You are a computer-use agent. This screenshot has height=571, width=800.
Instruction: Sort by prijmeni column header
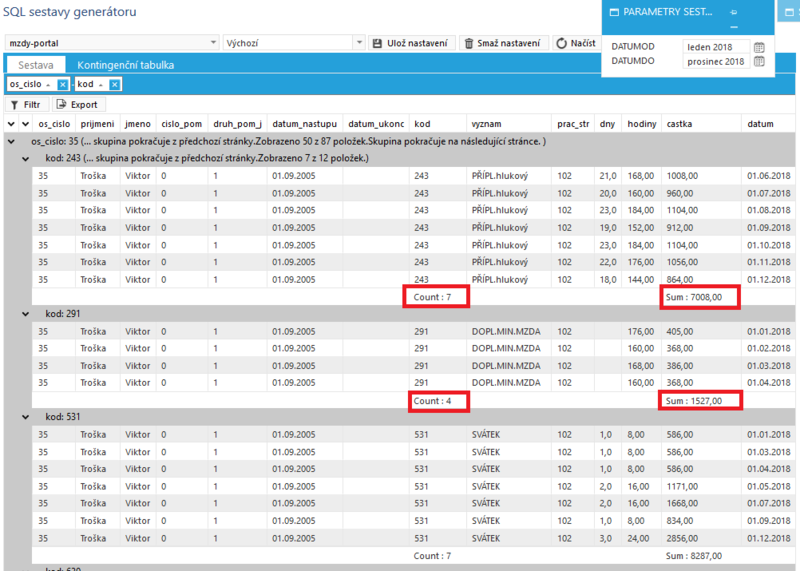(97, 123)
